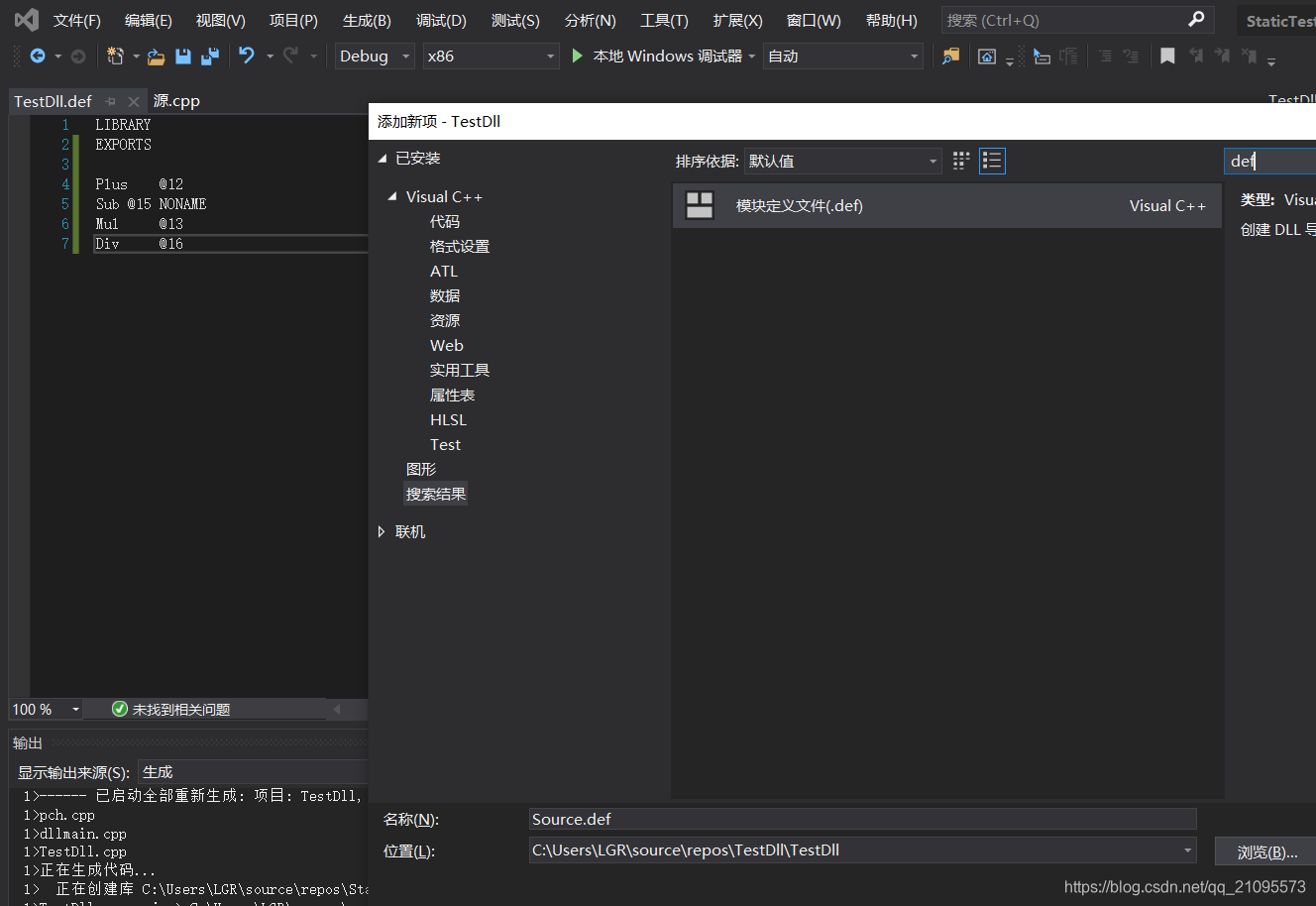Toggle a bookmark using the bookmark toolbar icon
Image resolution: width=1316 pixels, height=906 pixels.
(x=1167, y=56)
